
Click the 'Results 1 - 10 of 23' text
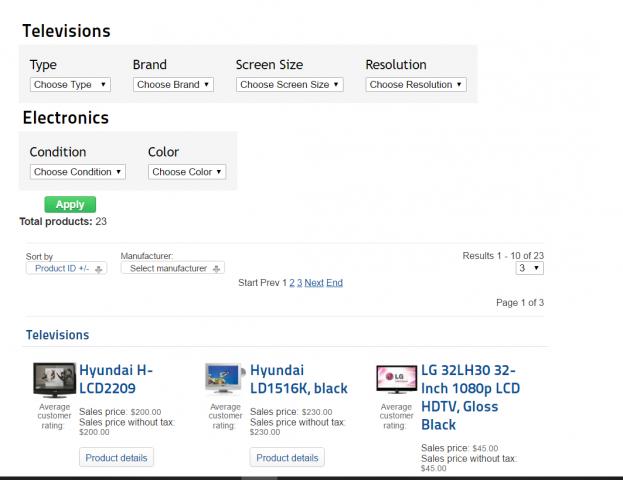click(503, 256)
